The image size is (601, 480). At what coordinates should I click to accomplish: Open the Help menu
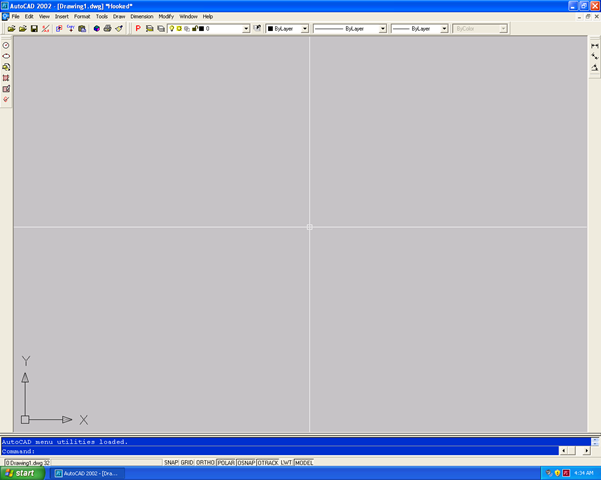tap(208, 16)
